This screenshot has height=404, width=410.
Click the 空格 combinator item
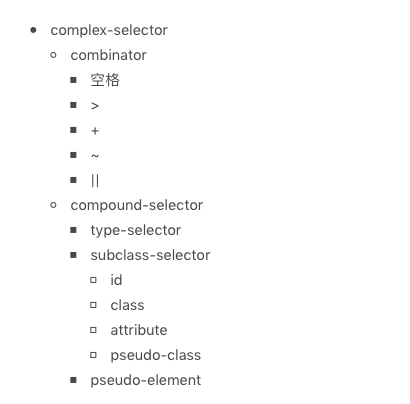105,80
